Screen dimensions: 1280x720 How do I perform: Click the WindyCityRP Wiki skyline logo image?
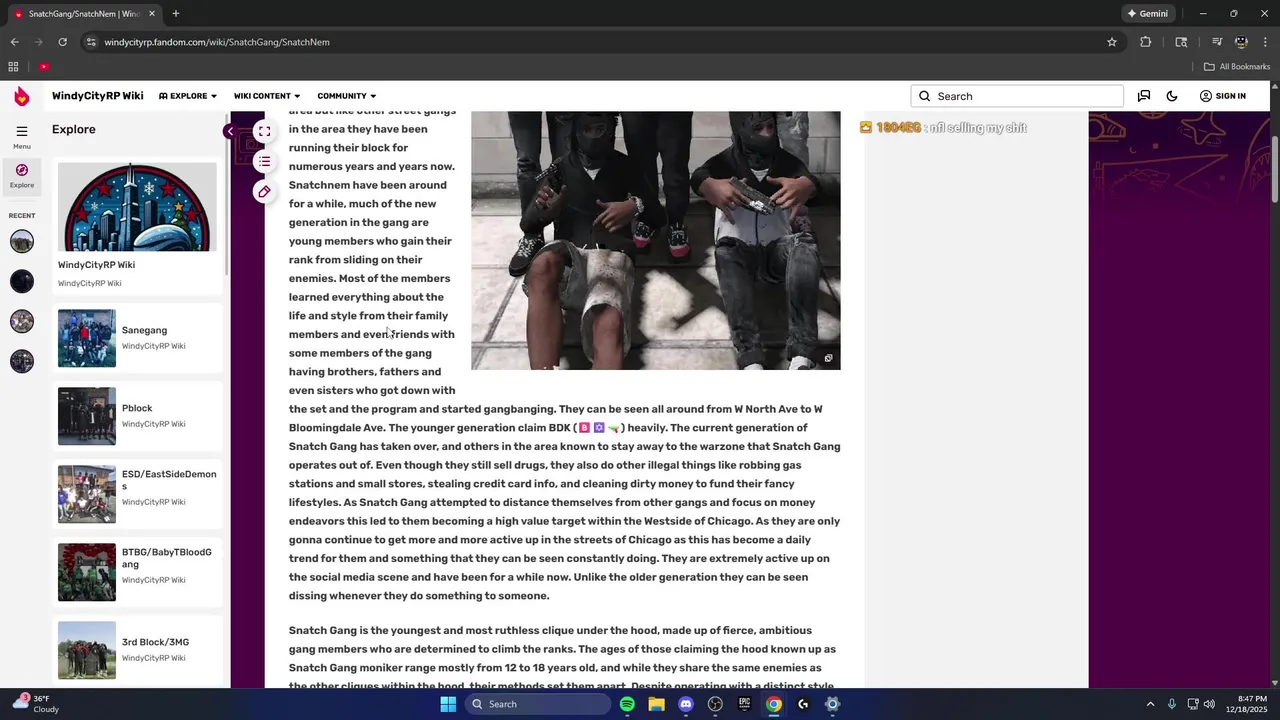[137, 207]
